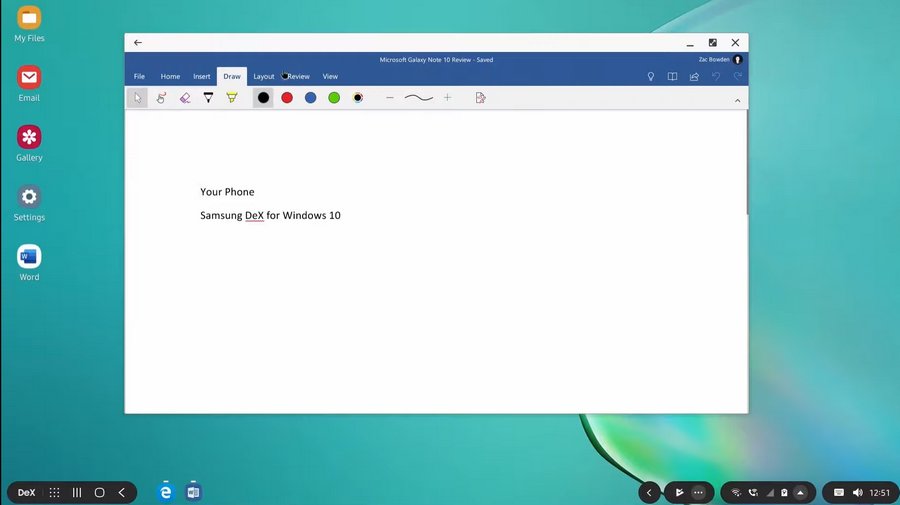Screen dimensions: 900x505
Task: Open the apps grid on taskbar
Action: tap(54, 492)
